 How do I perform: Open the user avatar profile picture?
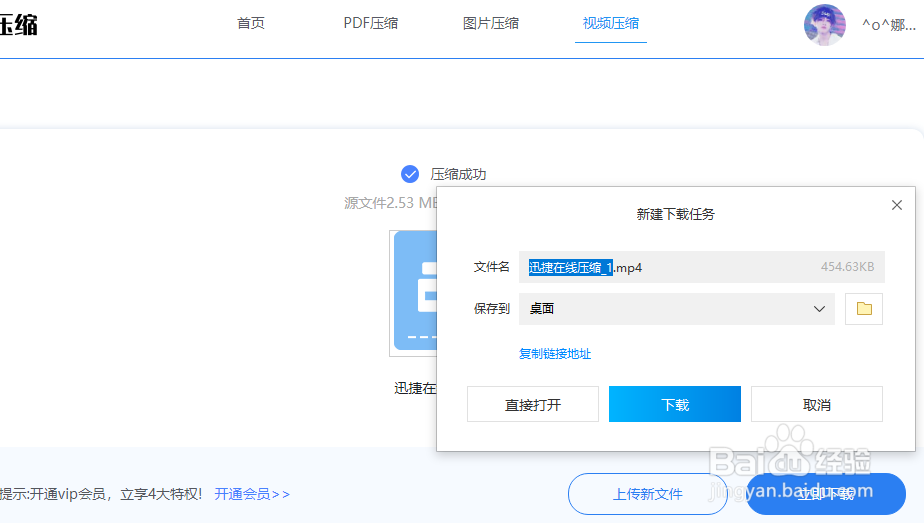(x=825, y=24)
